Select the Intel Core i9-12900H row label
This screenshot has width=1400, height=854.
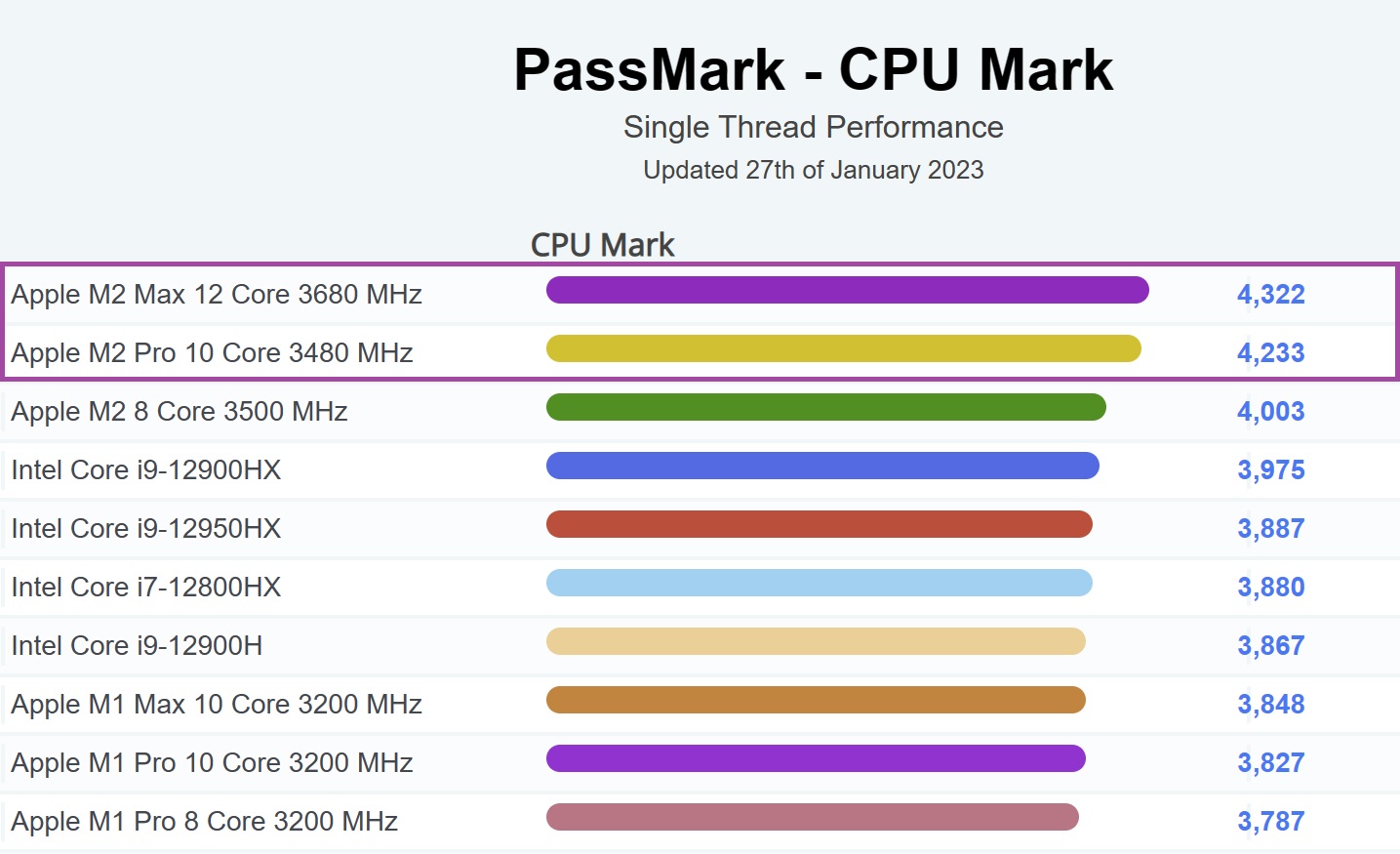click(x=137, y=645)
